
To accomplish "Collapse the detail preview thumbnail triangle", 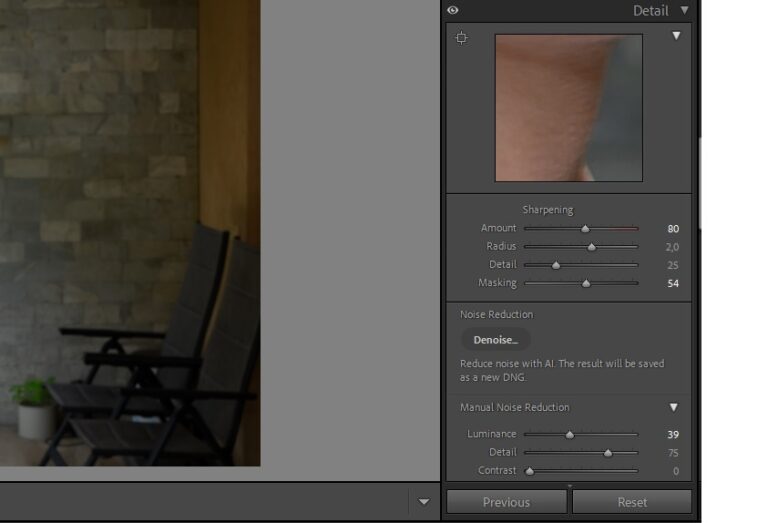I will coord(676,36).
